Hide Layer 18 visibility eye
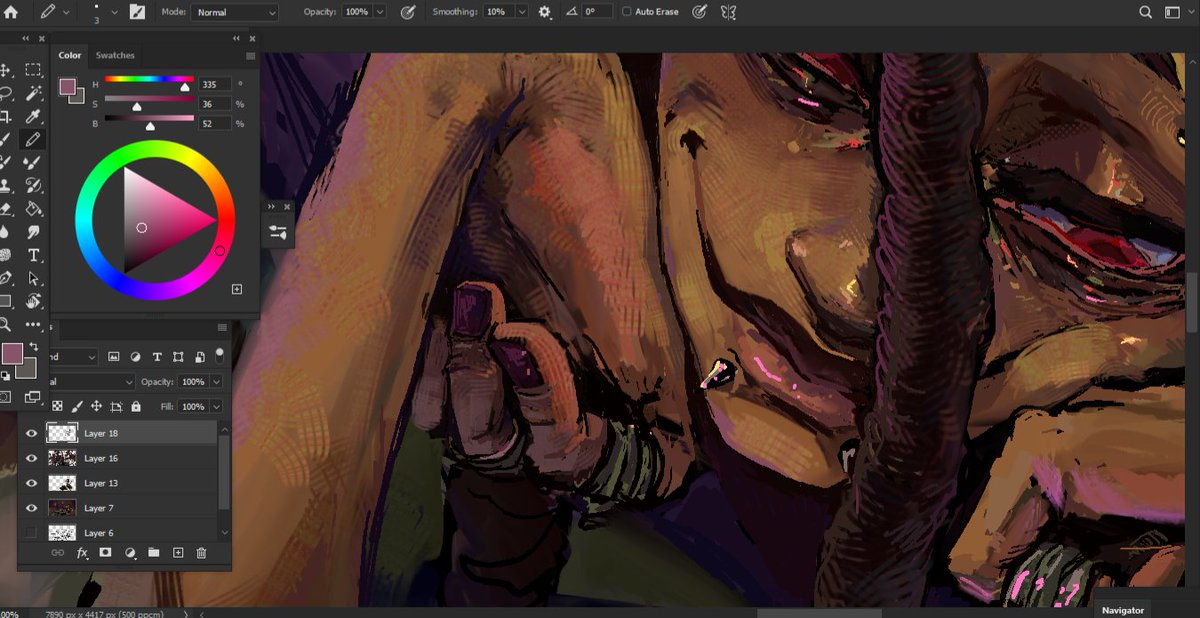 (x=31, y=433)
